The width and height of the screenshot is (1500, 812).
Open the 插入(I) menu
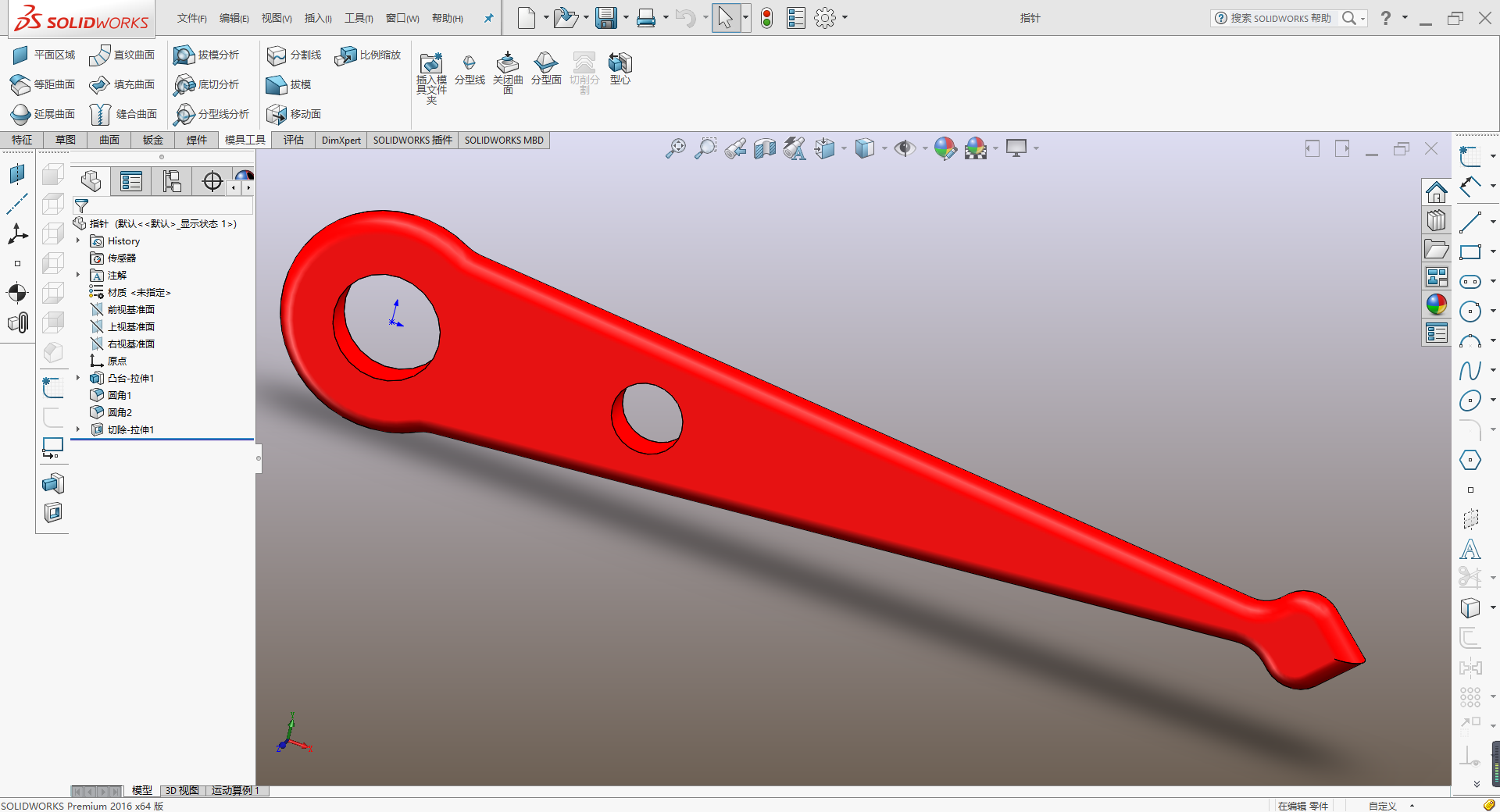pos(318,18)
